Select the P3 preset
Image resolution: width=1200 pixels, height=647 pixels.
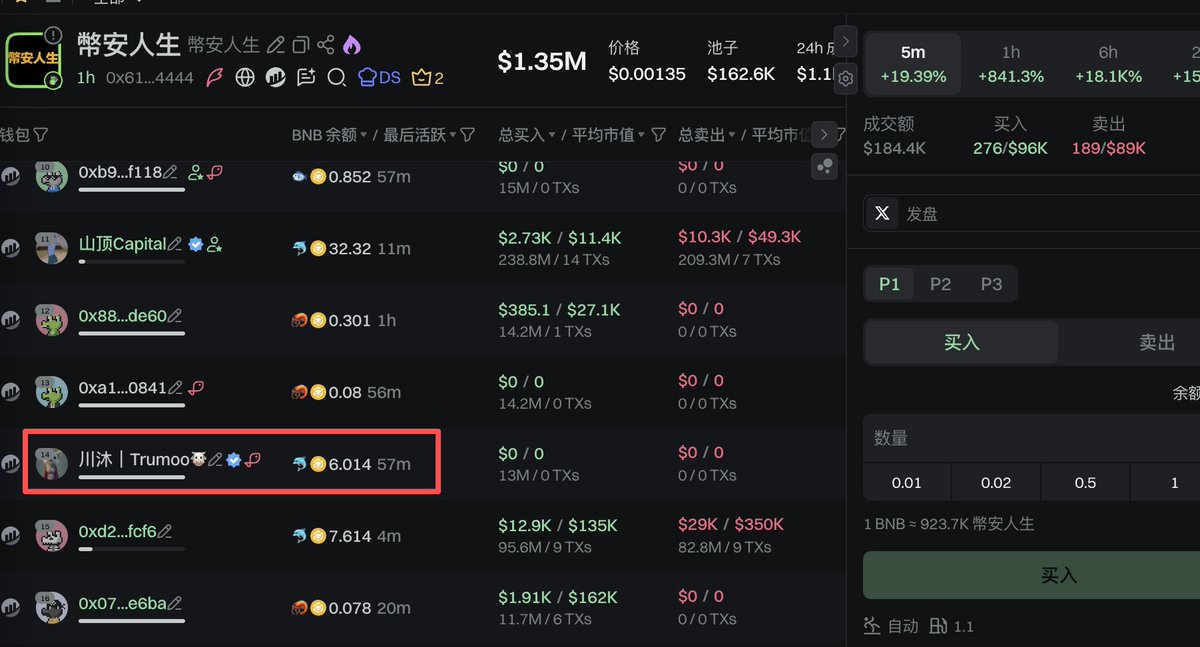(991, 284)
